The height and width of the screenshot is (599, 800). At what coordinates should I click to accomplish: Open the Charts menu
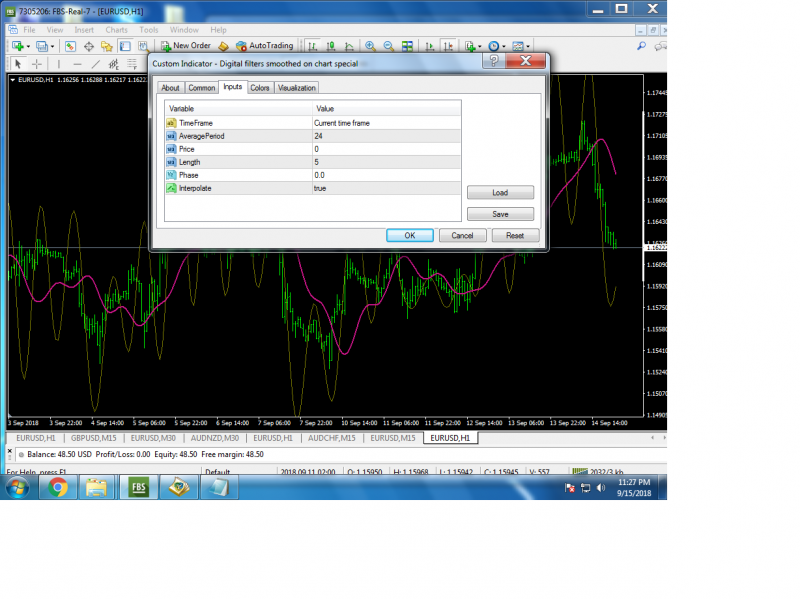point(116,30)
